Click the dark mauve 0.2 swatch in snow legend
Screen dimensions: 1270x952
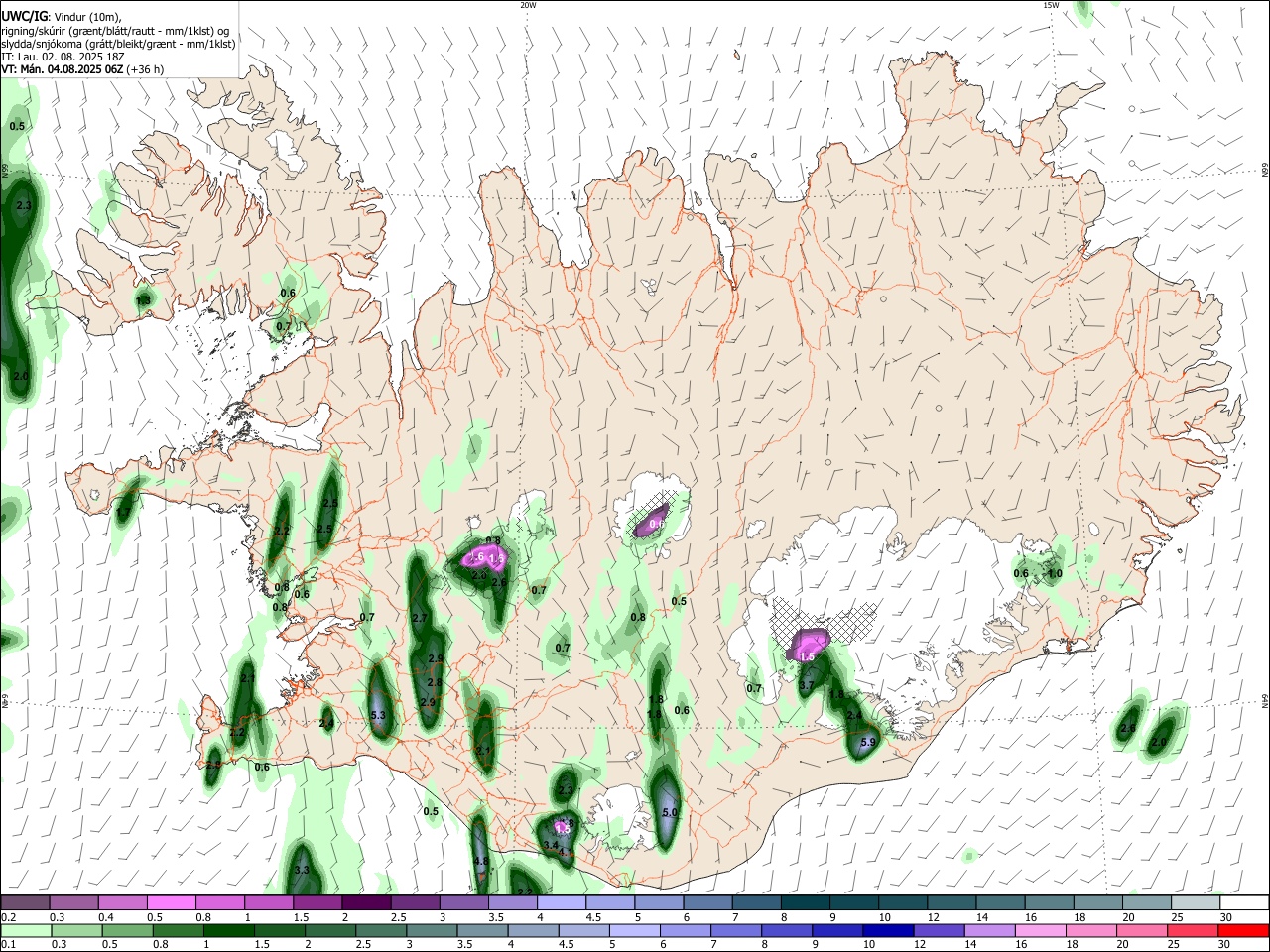(x=25, y=903)
